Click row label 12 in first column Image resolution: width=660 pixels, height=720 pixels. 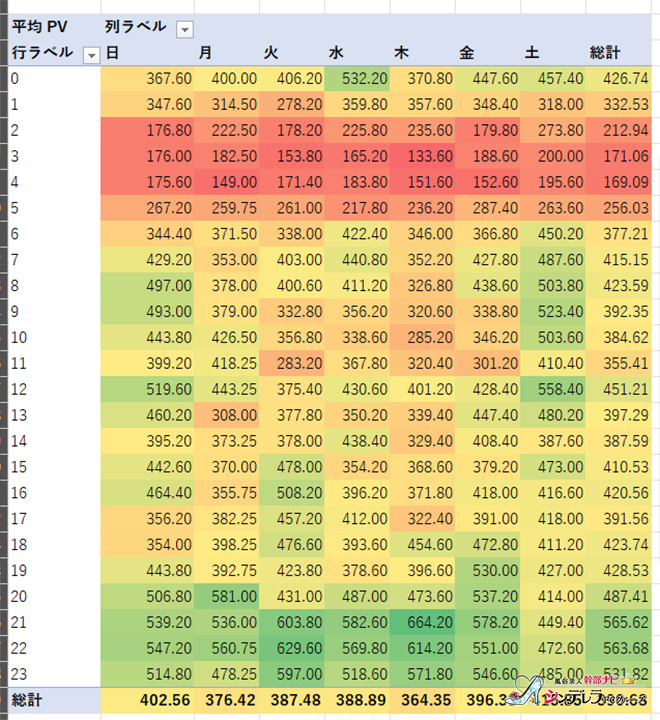[x=20, y=389]
